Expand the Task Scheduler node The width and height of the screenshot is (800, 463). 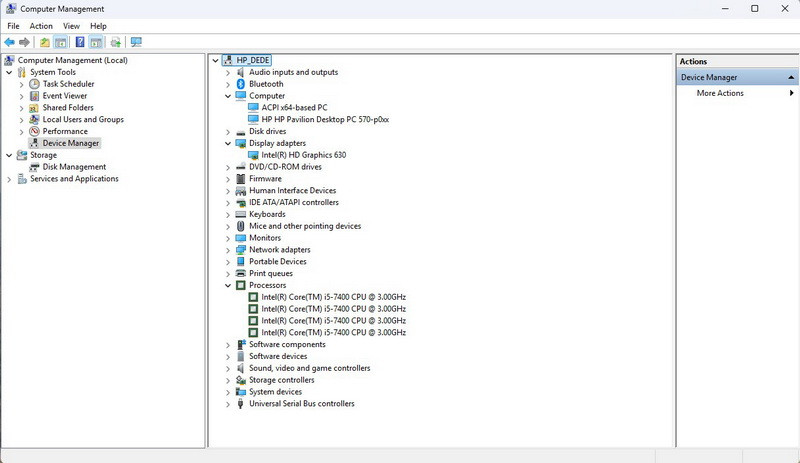coord(21,84)
